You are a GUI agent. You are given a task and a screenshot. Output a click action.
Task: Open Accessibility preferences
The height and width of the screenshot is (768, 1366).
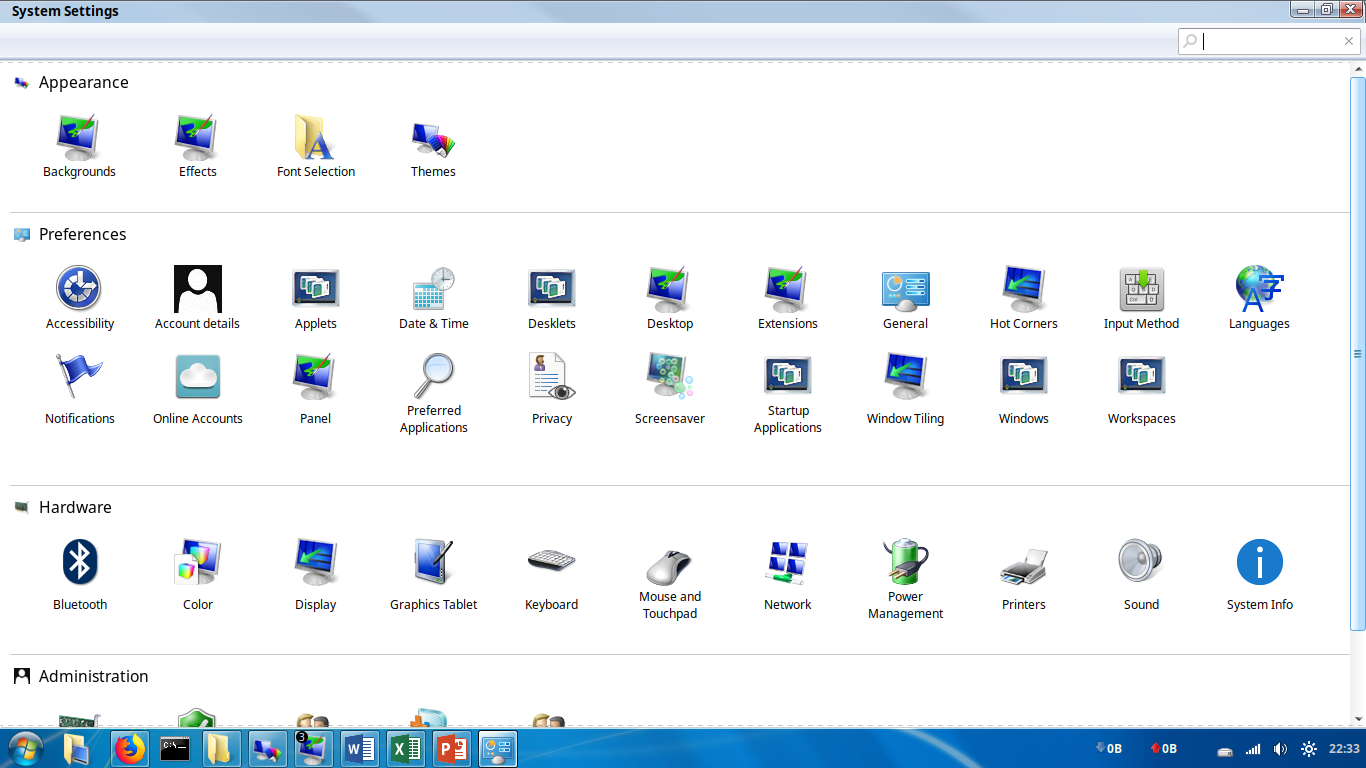tap(79, 298)
